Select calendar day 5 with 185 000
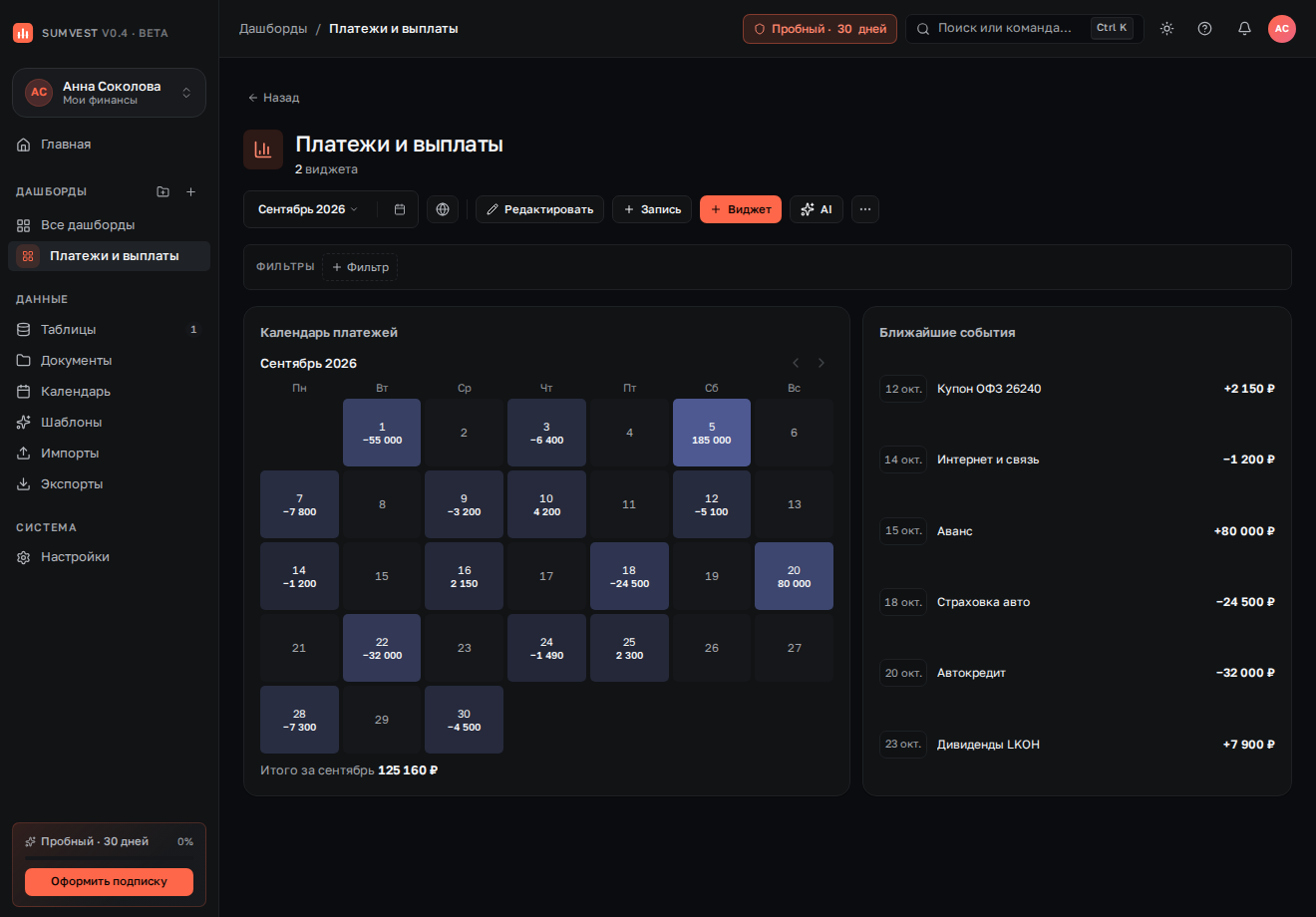 712,433
